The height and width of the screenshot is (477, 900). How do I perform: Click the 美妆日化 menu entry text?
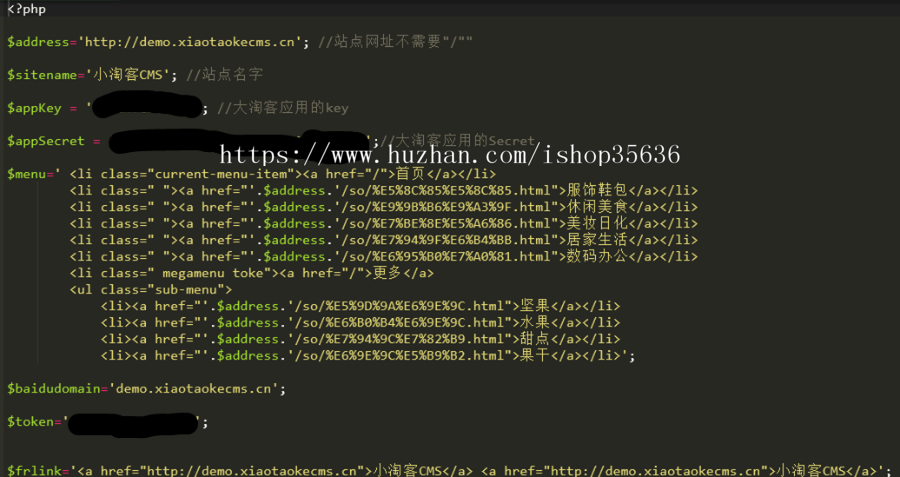[x=595, y=224]
